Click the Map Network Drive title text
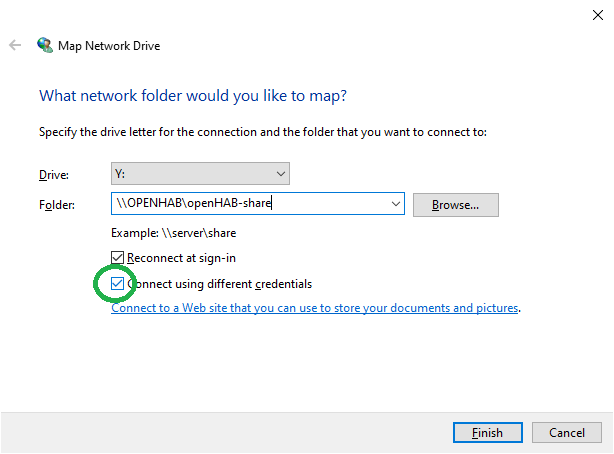 coord(110,46)
